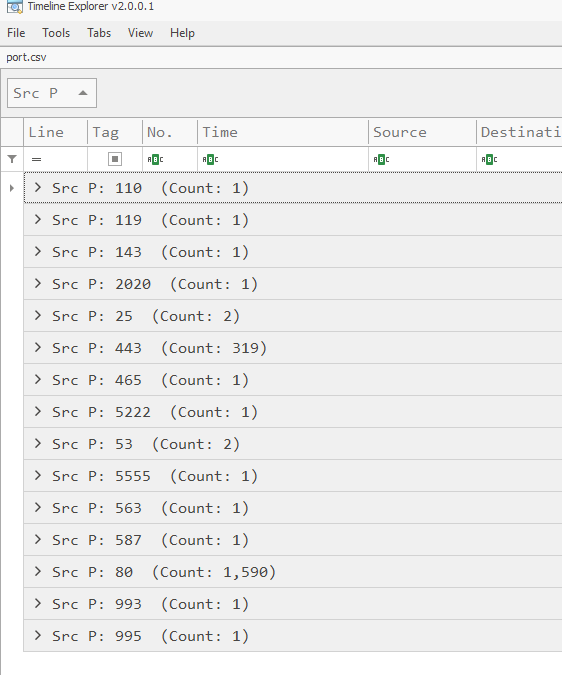The width and height of the screenshot is (562, 675).
Task: Open the View menu
Action: pyautogui.click(x=140, y=33)
